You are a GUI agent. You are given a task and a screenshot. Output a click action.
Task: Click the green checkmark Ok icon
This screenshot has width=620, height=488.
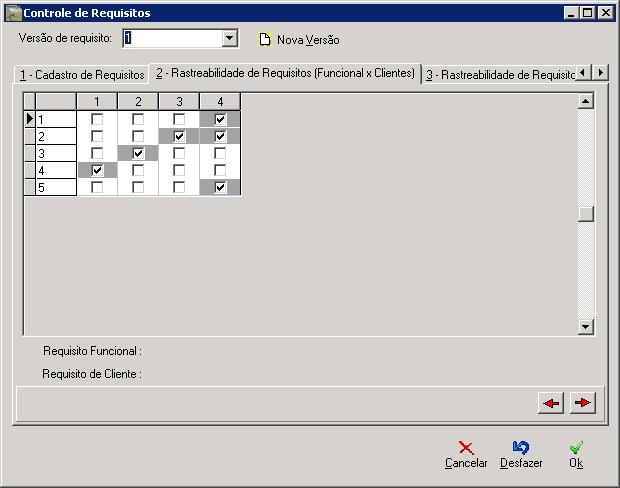[576, 447]
